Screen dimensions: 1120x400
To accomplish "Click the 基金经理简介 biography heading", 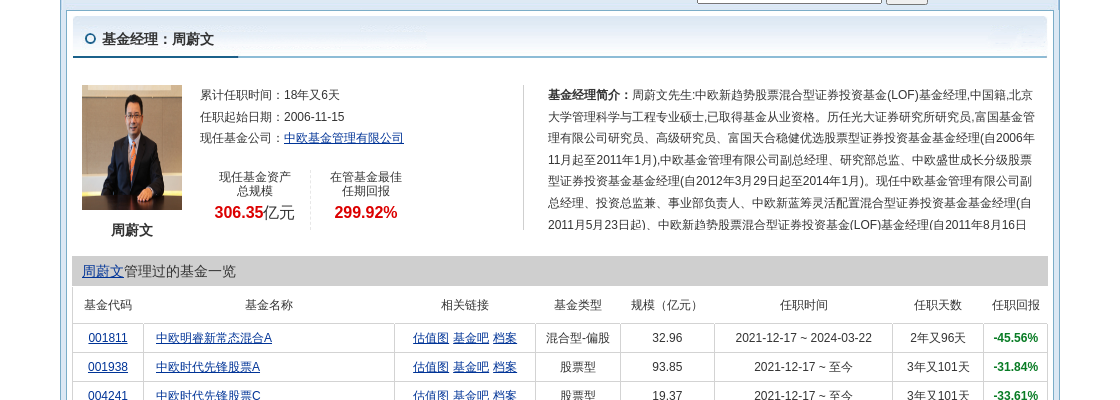I will pos(590,94).
